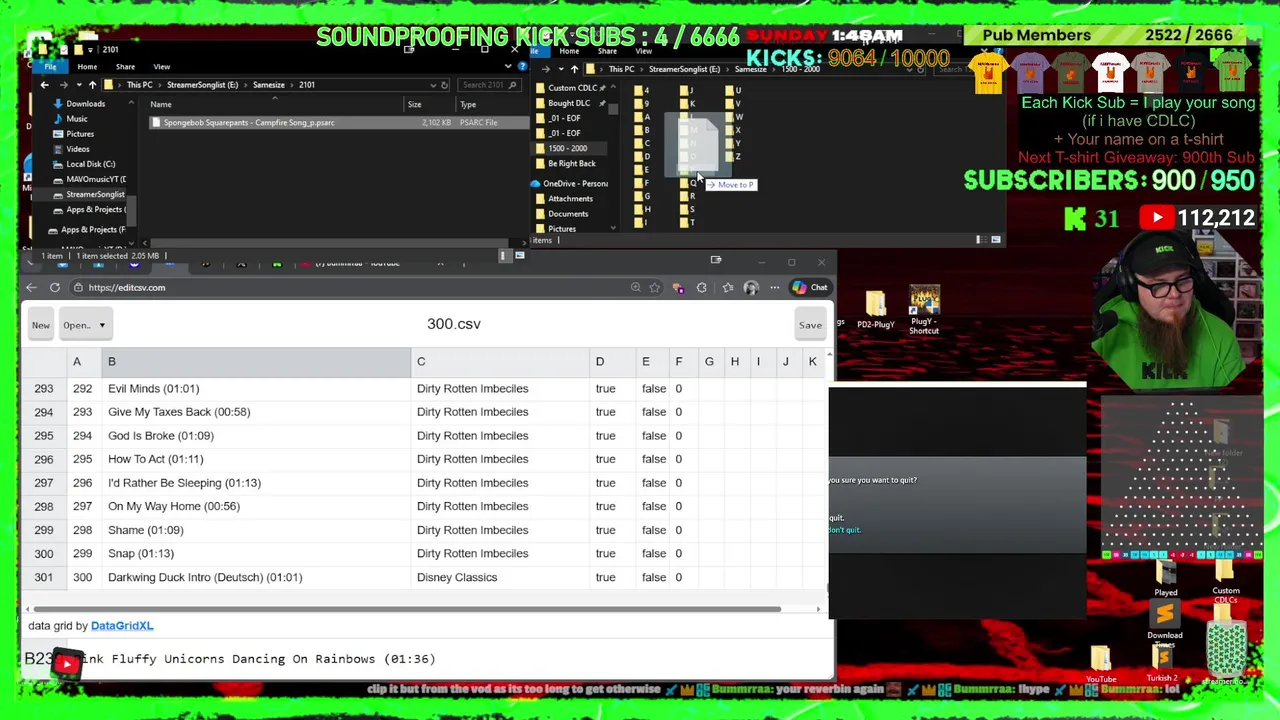Open Local Disk (C:) in navigation pane
This screenshot has width=1280, height=720.
(90, 164)
